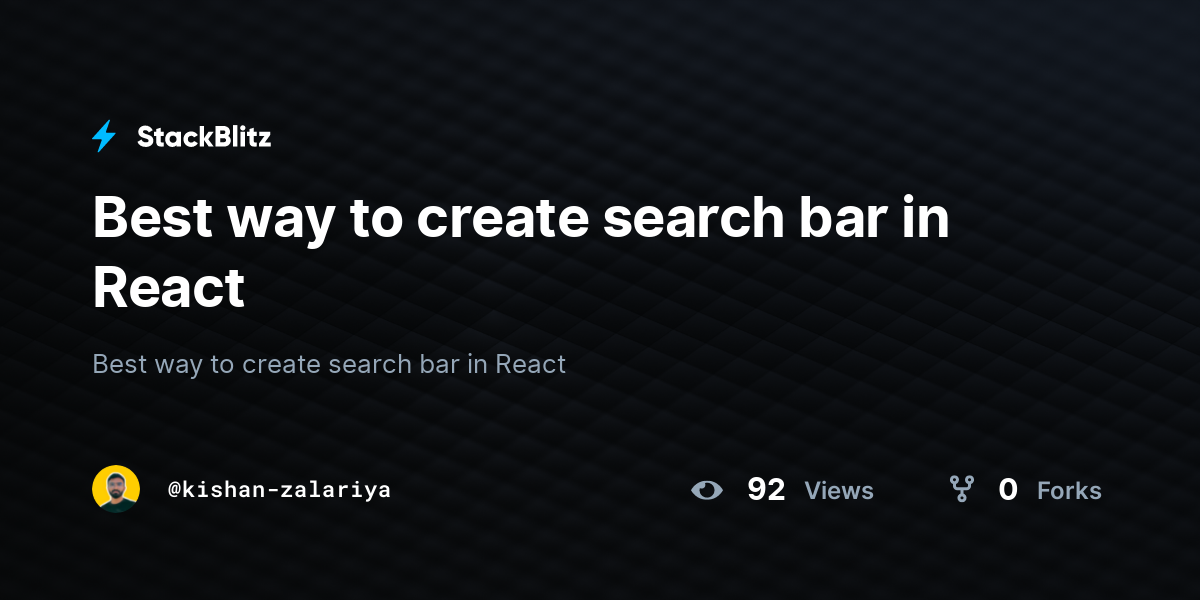Open the StackBlitz wordmark link

tap(204, 137)
